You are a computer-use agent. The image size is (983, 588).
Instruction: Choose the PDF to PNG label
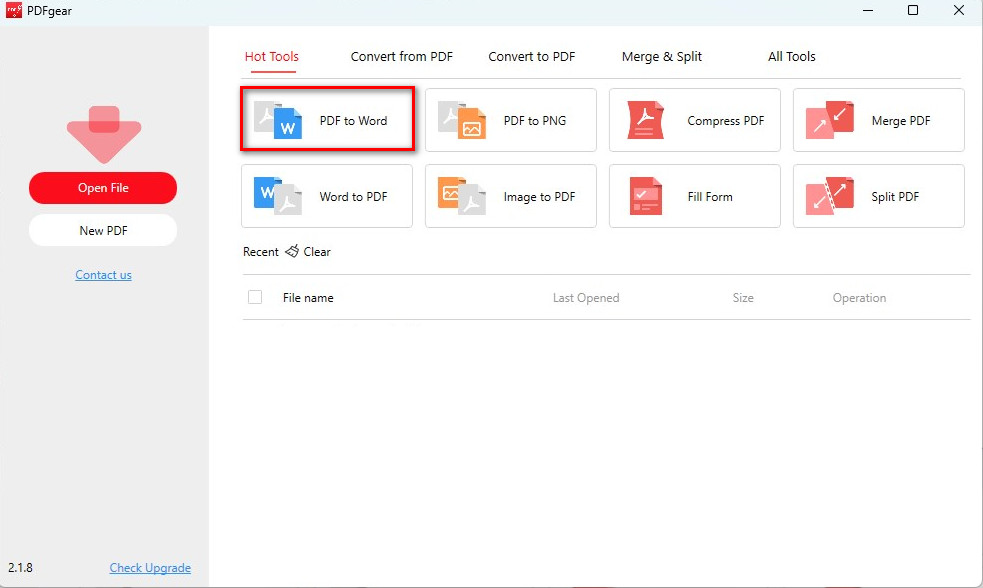535,120
